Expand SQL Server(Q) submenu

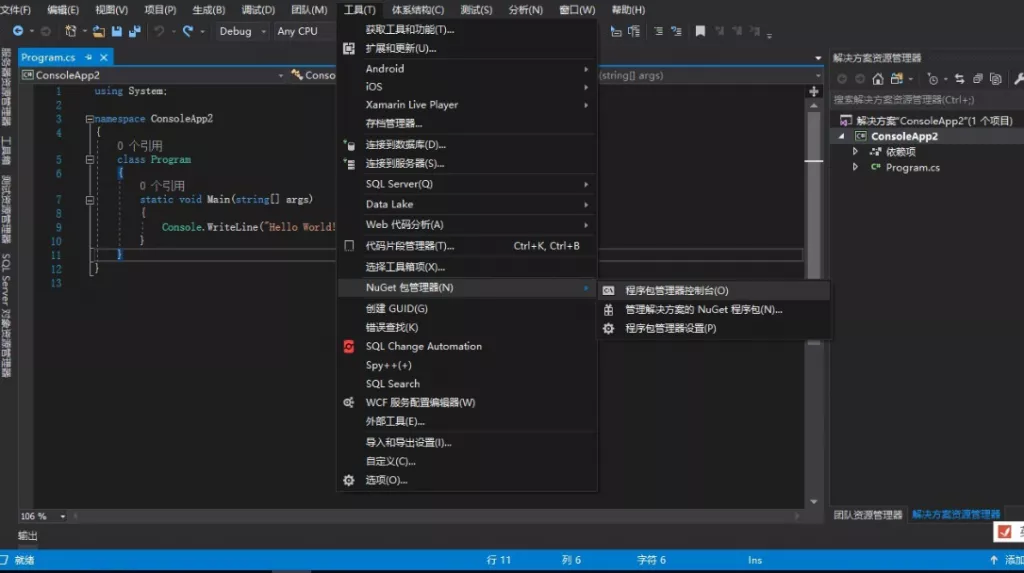click(586, 184)
